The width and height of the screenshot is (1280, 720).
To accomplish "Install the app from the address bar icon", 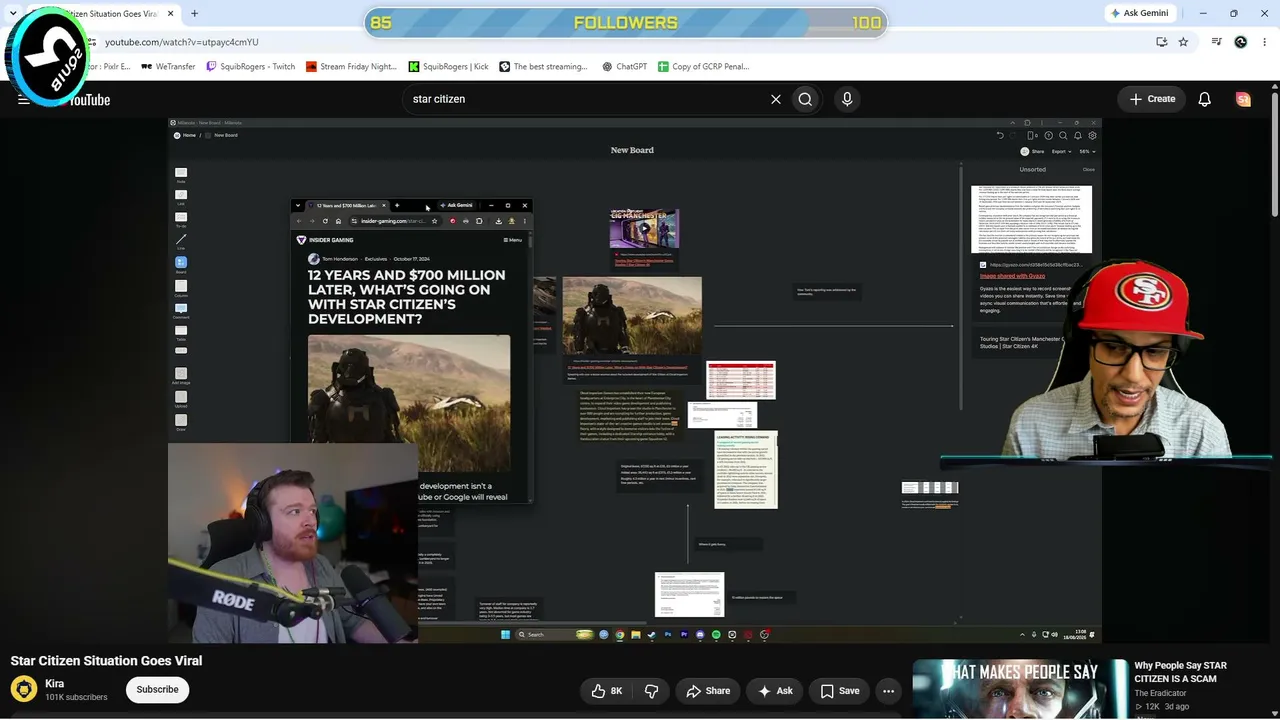I will [1161, 42].
